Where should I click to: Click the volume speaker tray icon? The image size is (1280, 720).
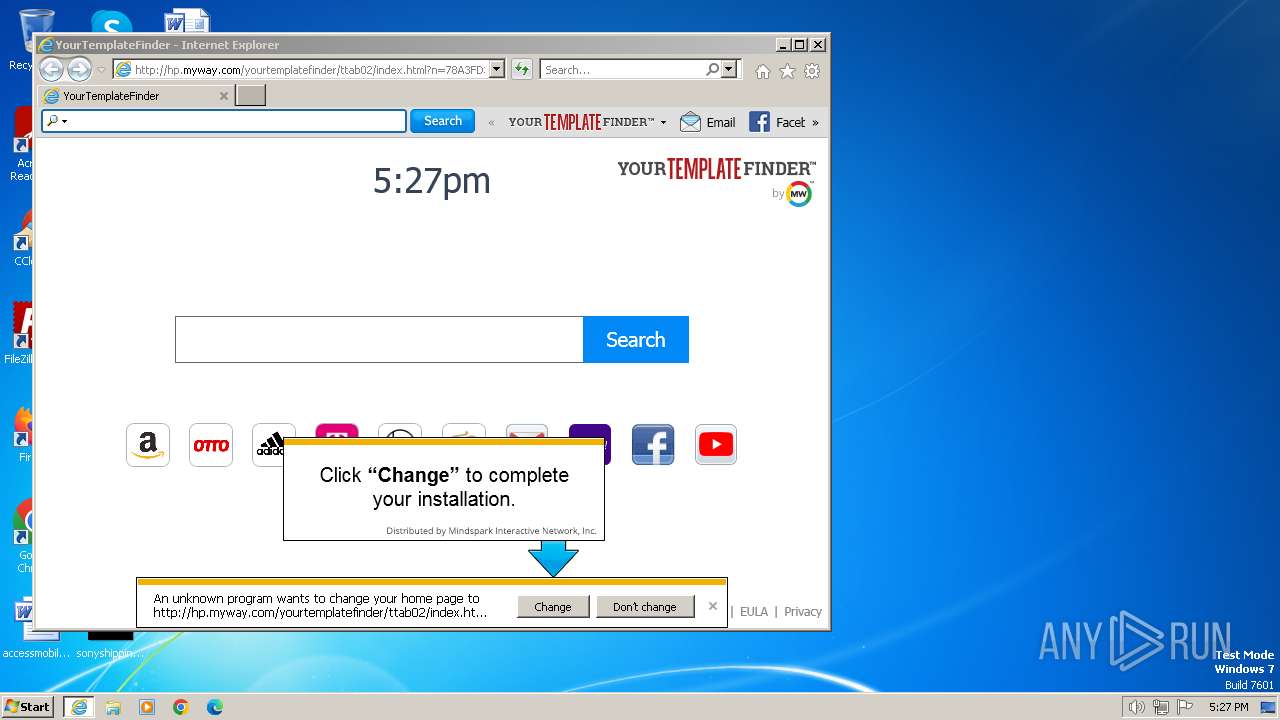pyautogui.click(x=1136, y=707)
